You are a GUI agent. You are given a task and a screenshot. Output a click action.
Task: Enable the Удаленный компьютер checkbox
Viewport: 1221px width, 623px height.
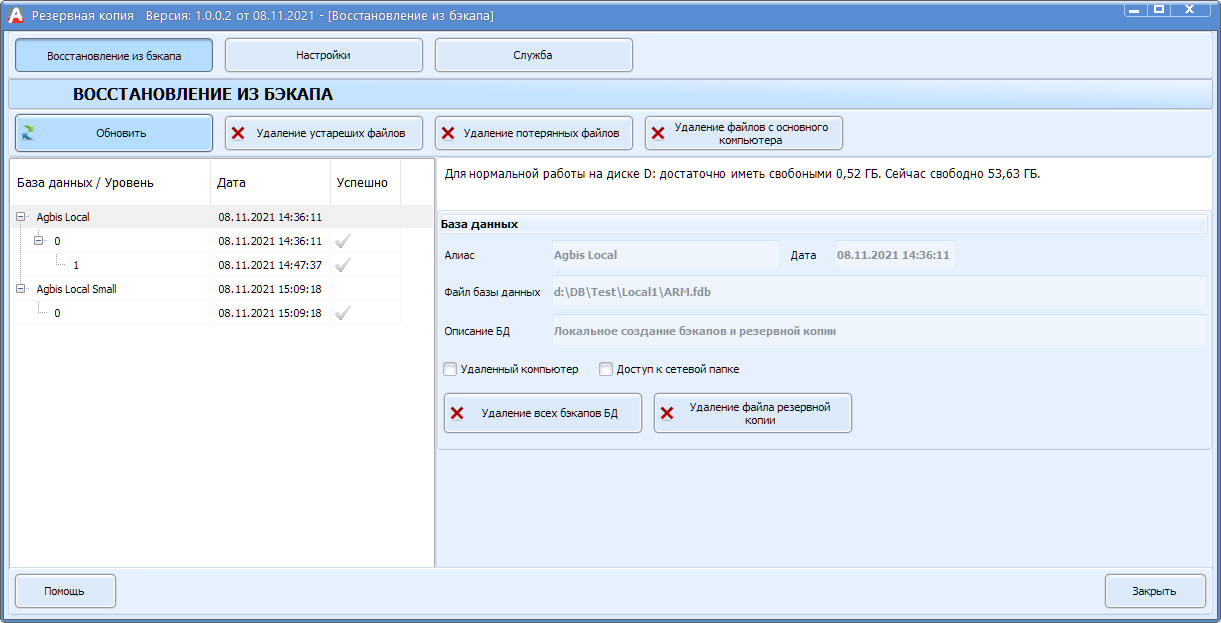point(450,369)
